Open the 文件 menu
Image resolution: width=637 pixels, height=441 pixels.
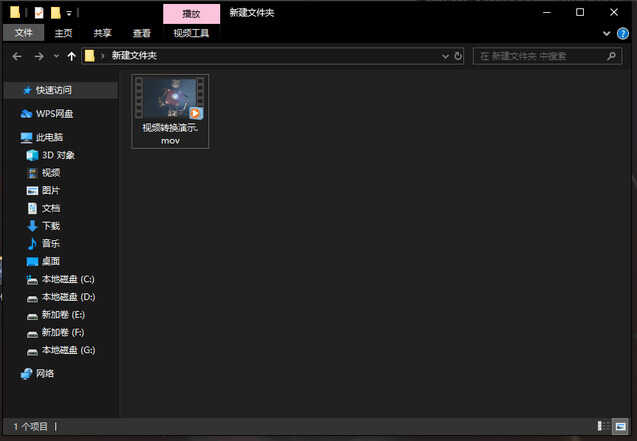24,33
